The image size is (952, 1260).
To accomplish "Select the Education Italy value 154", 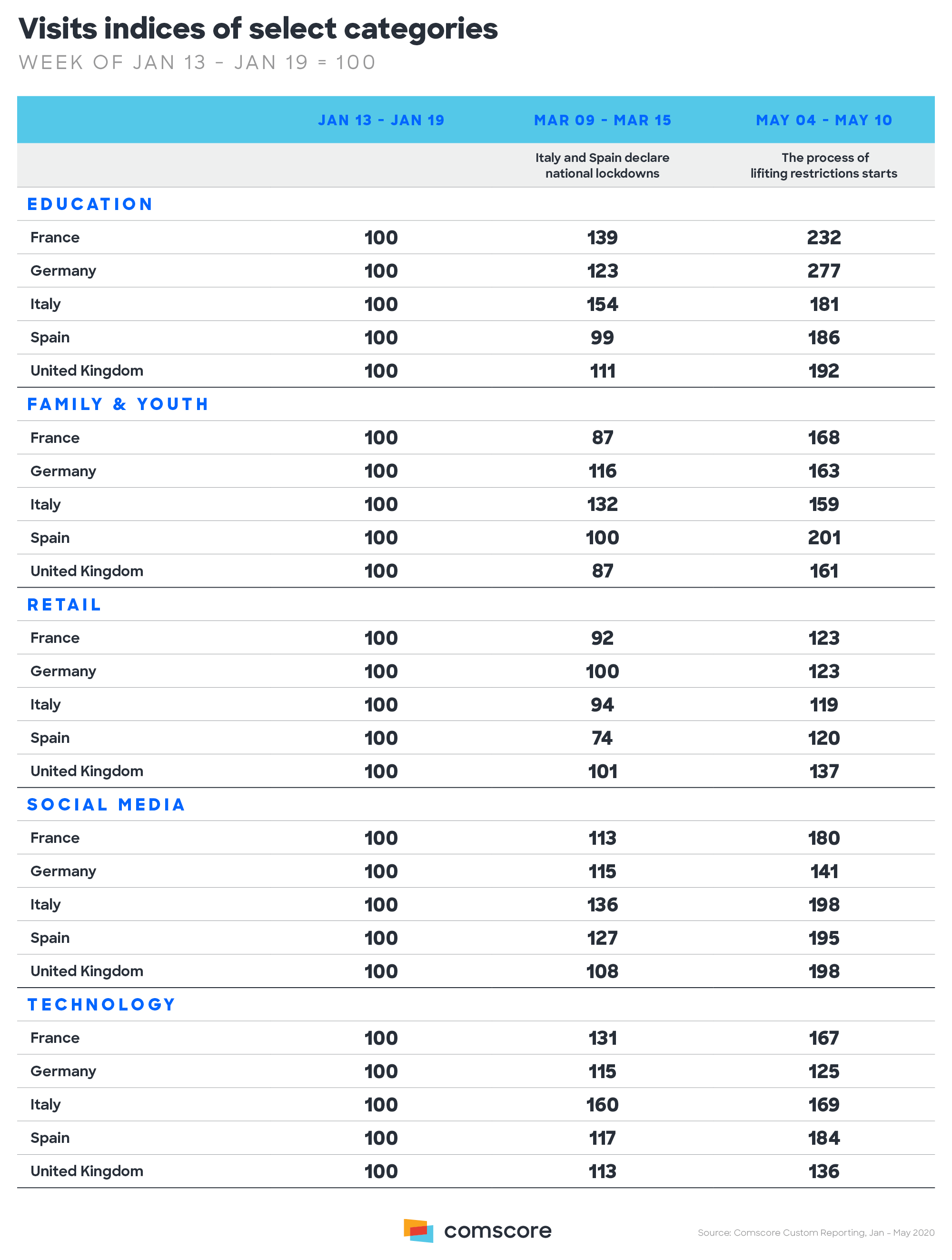I will pos(603,304).
